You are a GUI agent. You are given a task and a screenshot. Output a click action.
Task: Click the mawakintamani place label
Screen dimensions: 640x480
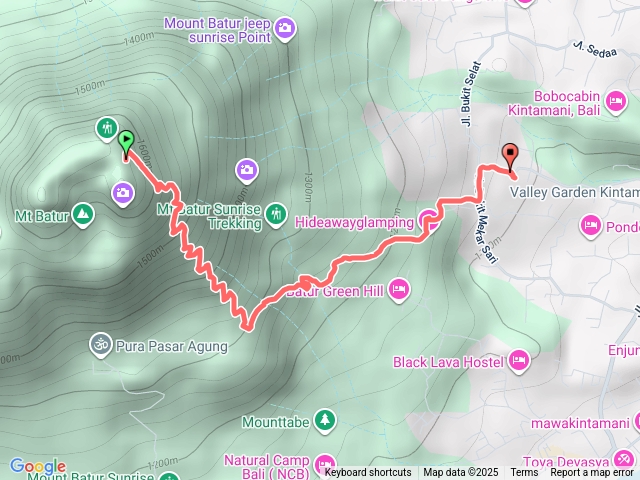pos(580,424)
